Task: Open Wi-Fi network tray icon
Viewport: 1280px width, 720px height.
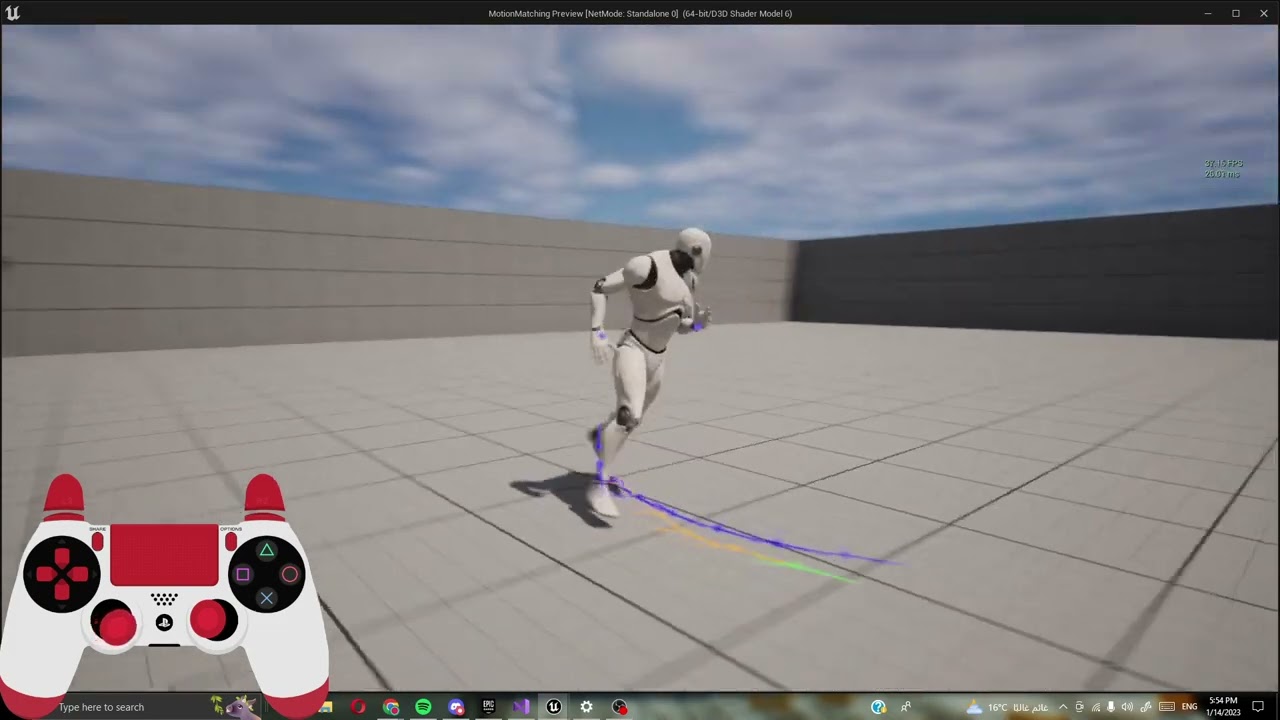Action: click(1096, 707)
